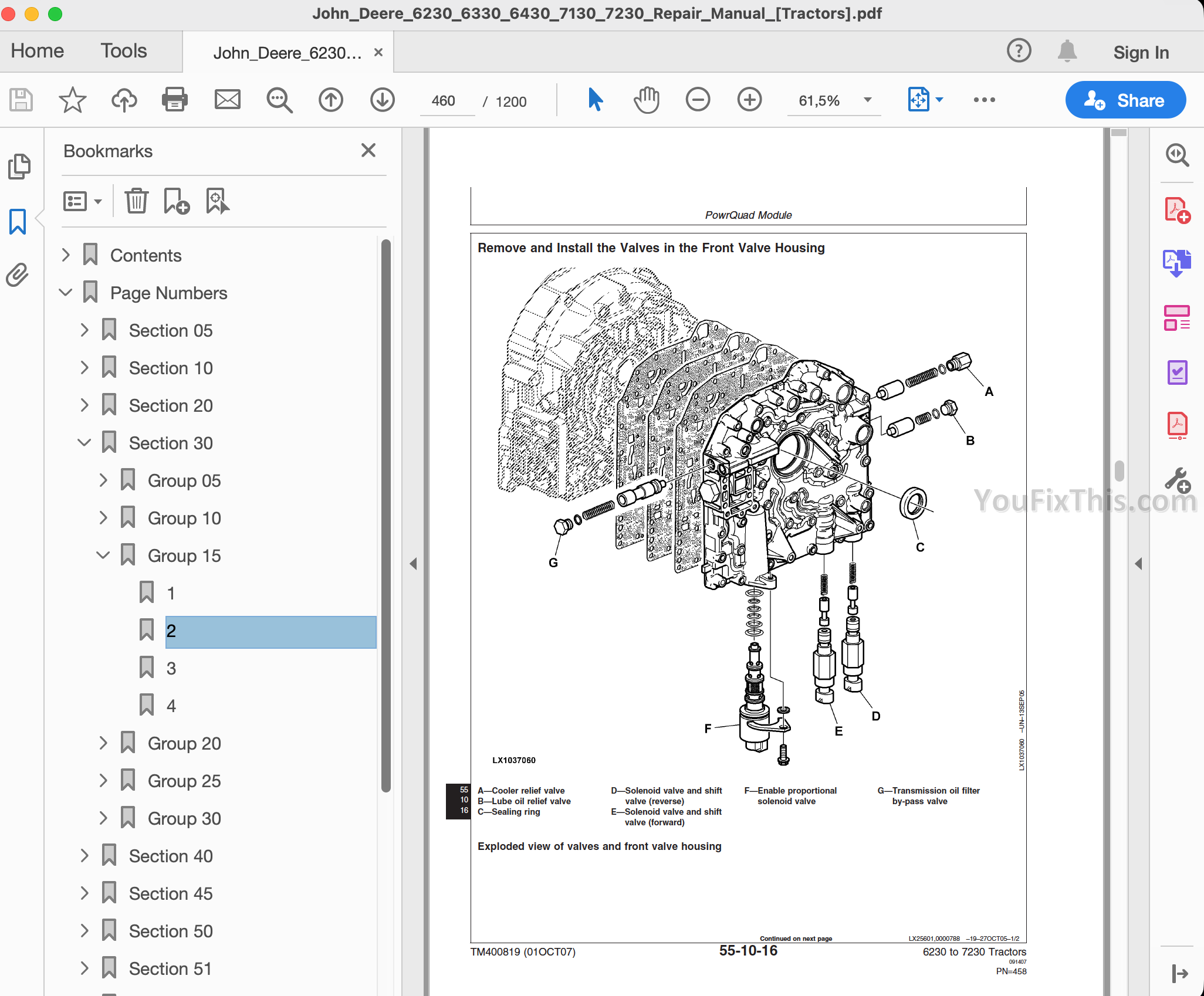
Task: Click the page number field
Action: pos(444,101)
